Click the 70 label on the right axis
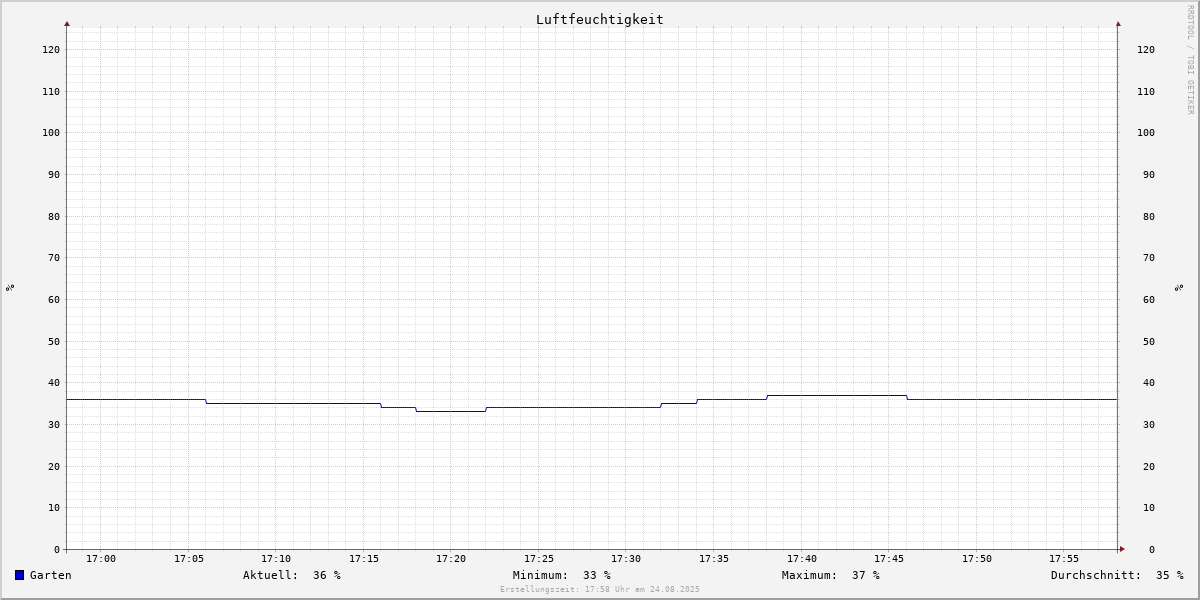This screenshot has height=600, width=1200. pyautogui.click(x=1149, y=257)
